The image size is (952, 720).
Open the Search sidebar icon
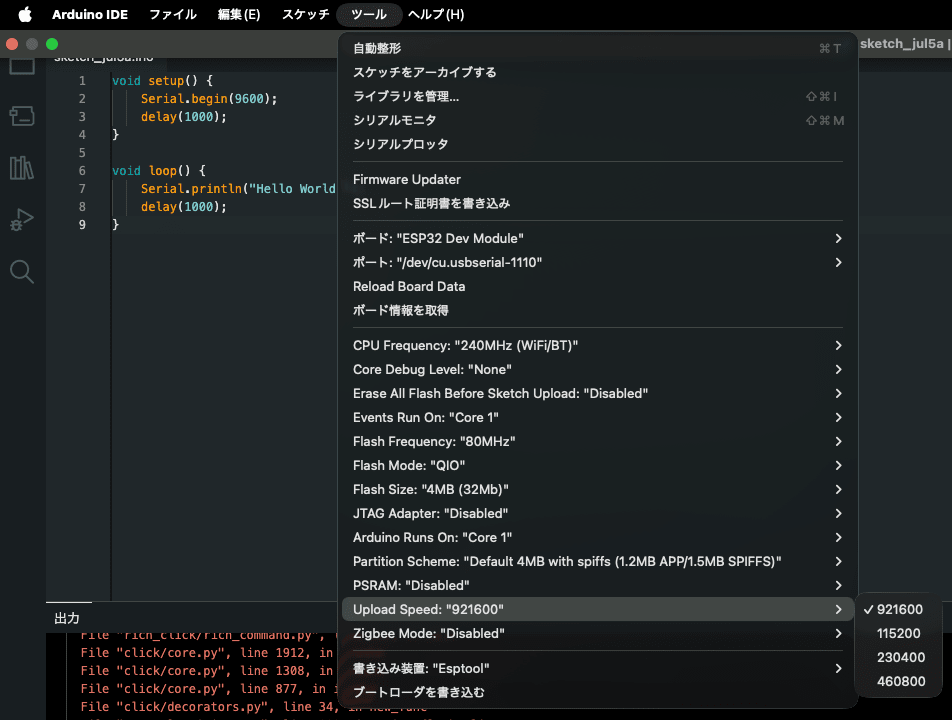22,272
